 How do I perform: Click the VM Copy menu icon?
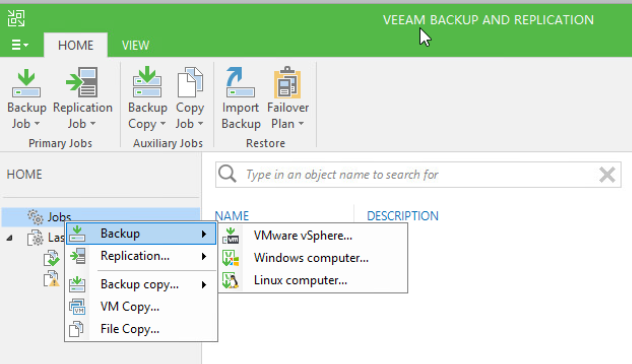pos(77,307)
